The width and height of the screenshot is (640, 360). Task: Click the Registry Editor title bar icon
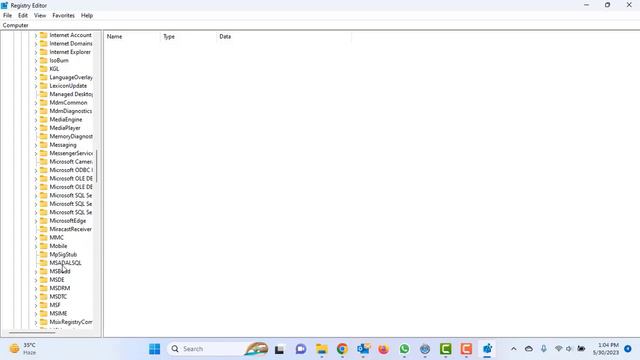4,5
